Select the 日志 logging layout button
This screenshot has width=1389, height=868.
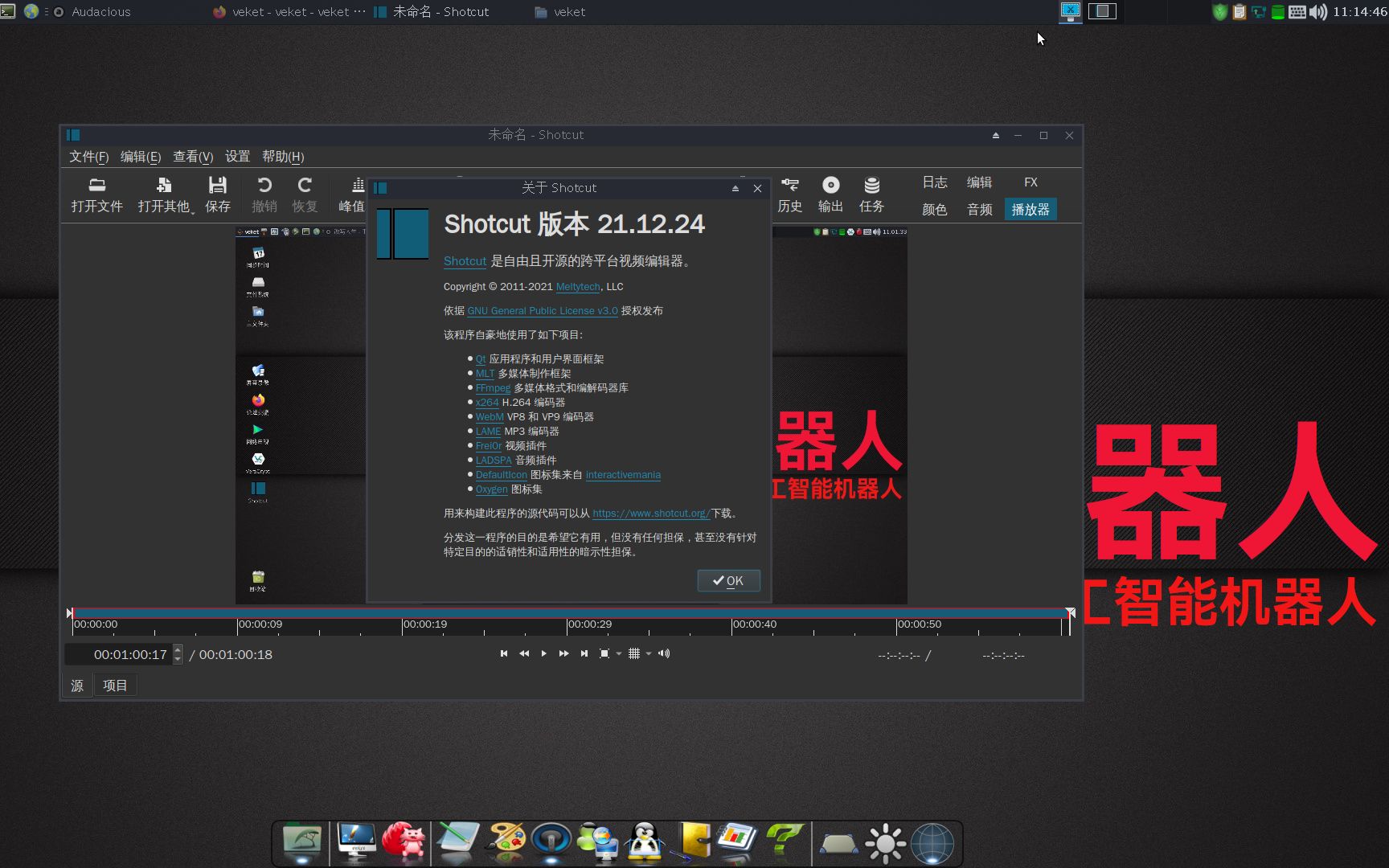tap(935, 182)
